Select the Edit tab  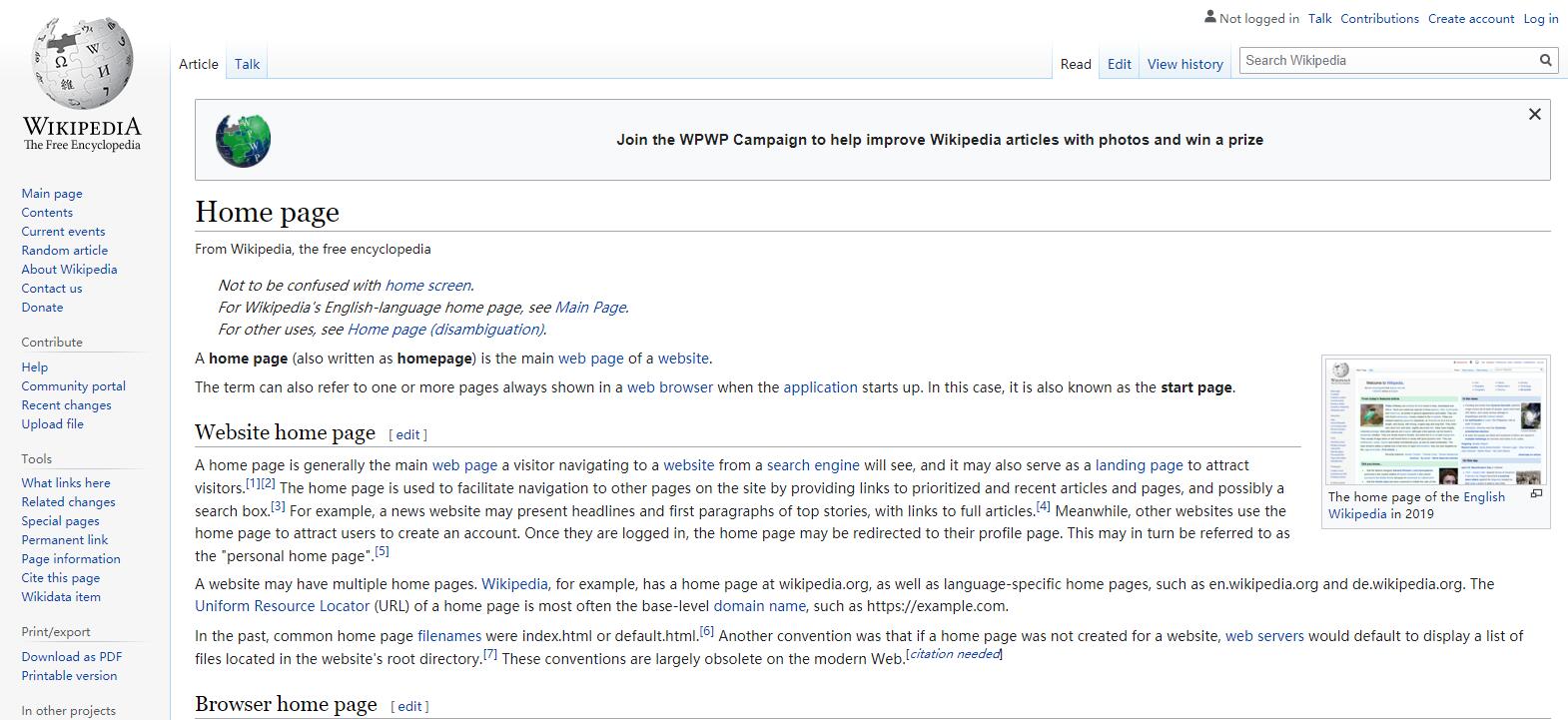pos(1119,64)
